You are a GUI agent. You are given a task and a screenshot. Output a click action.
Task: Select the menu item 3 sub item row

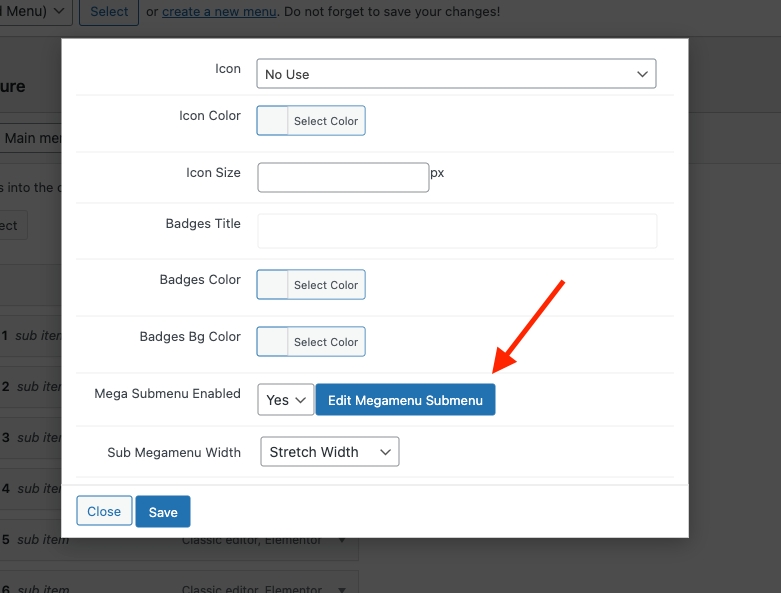pyautogui.click(x=30, y=438)
